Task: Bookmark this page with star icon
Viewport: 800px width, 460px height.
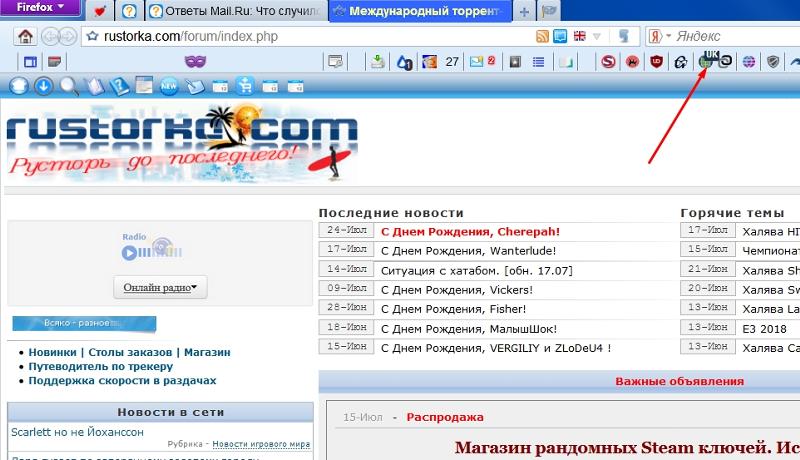Action: pos(92,36)
